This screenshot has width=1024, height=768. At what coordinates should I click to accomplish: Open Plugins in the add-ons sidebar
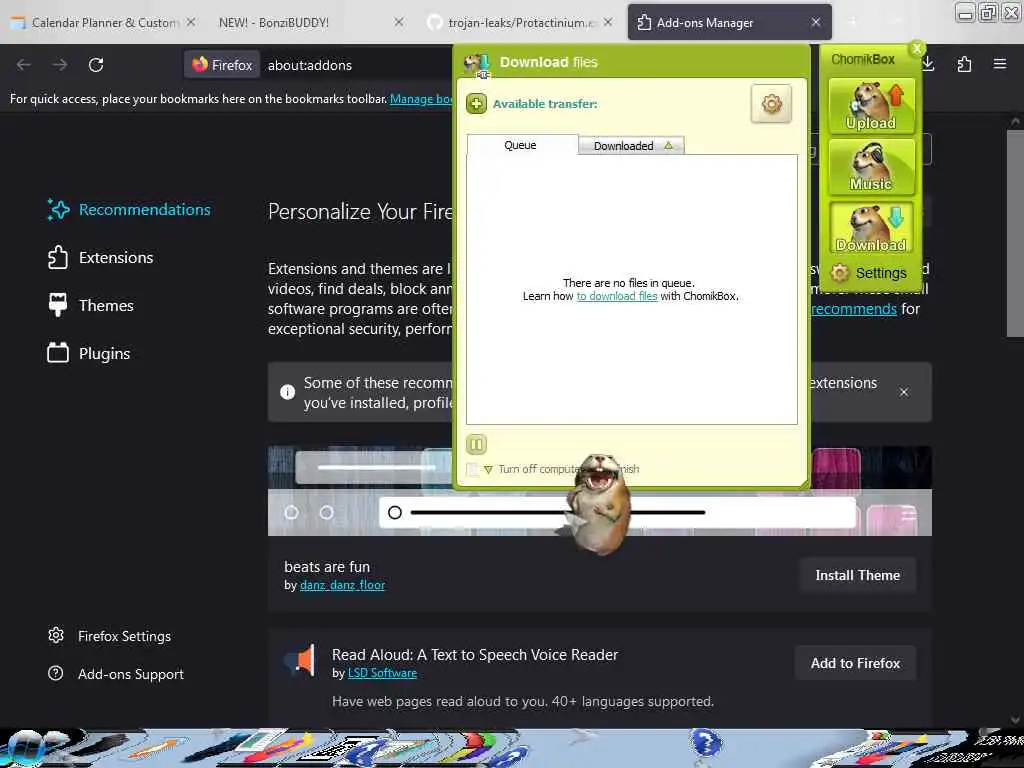[x=89, y=353]
